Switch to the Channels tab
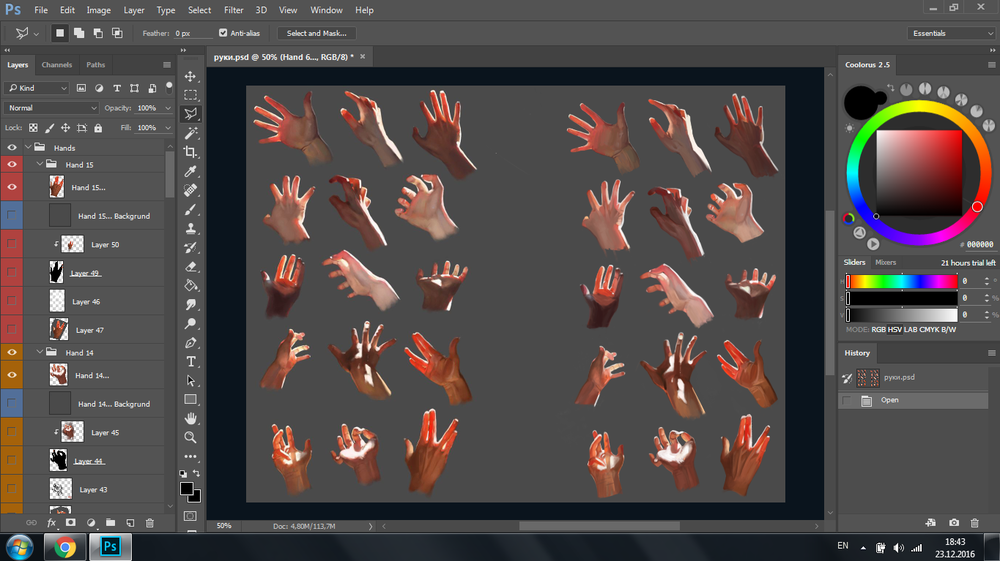This screenshot has width=1000, height=561. 56,65
